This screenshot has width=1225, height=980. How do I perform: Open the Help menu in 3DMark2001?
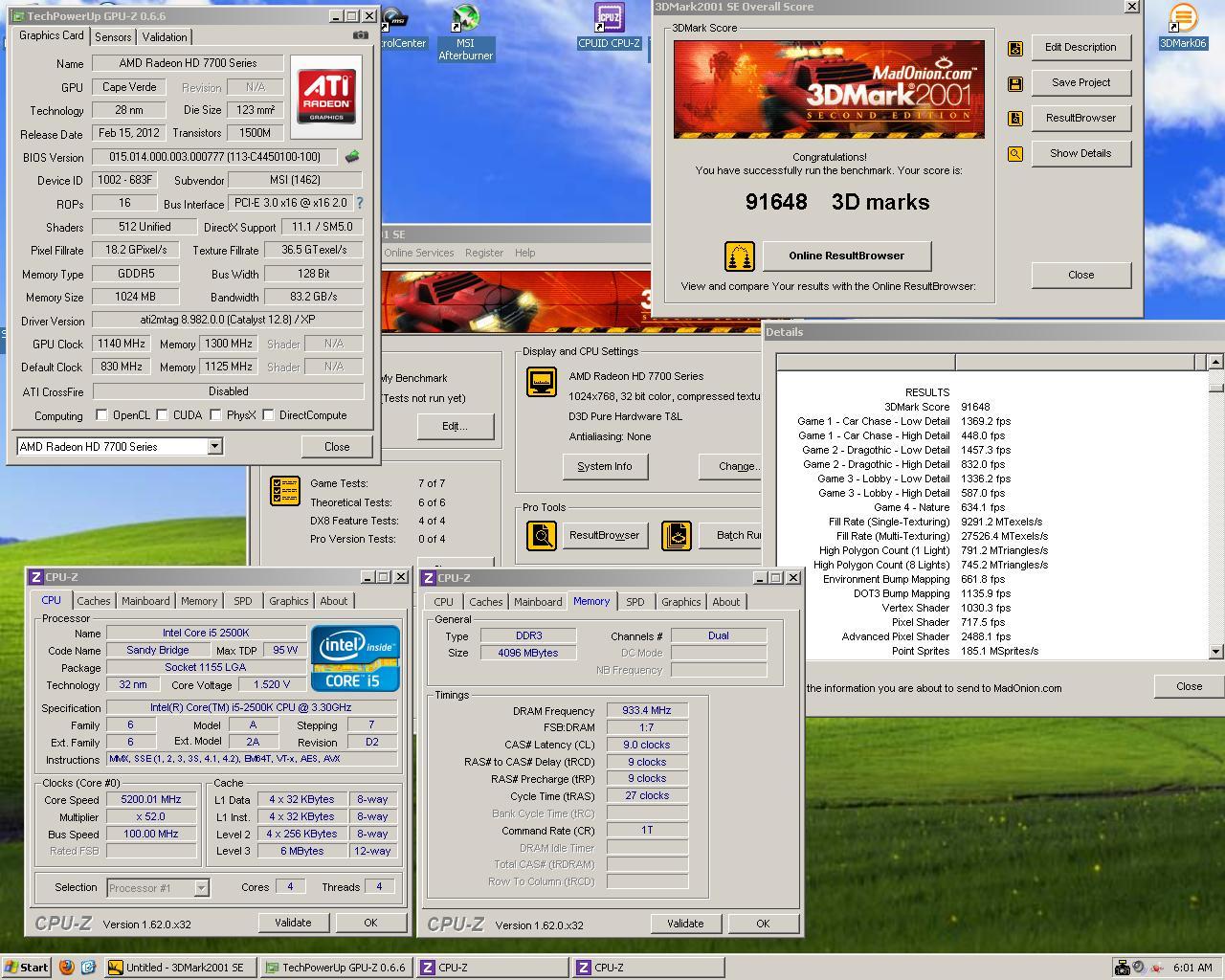tap(524, 253)
